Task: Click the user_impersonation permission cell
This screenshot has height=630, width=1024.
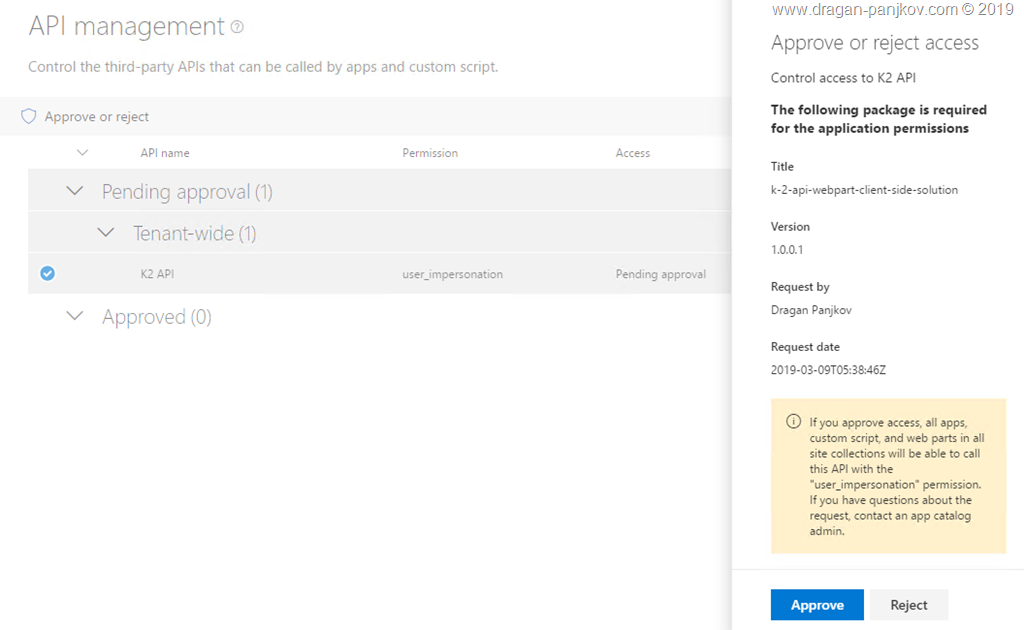Action: pyautogui.click(x=452, y=274)
